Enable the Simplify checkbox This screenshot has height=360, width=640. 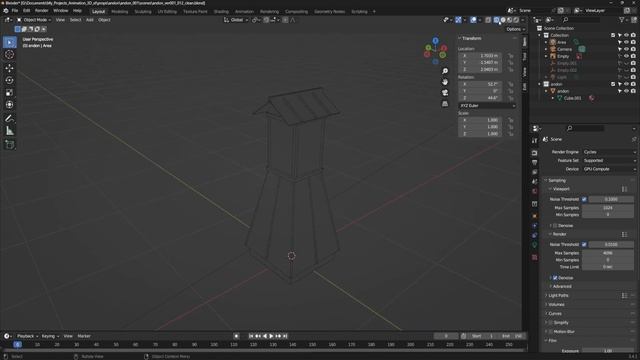551,322
